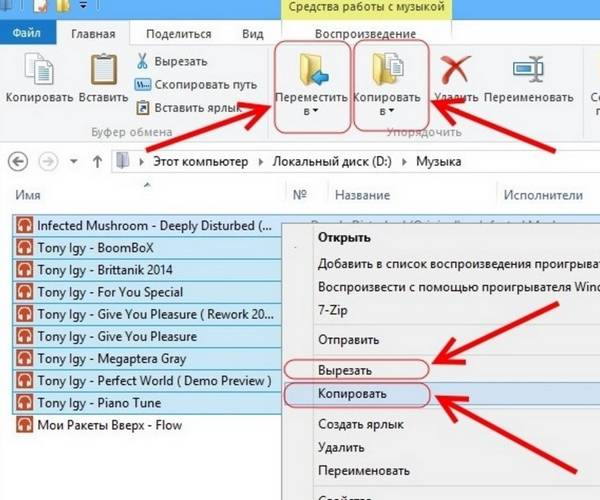Expand chevron after Локальный диск (D:)

tap(404, 162)
